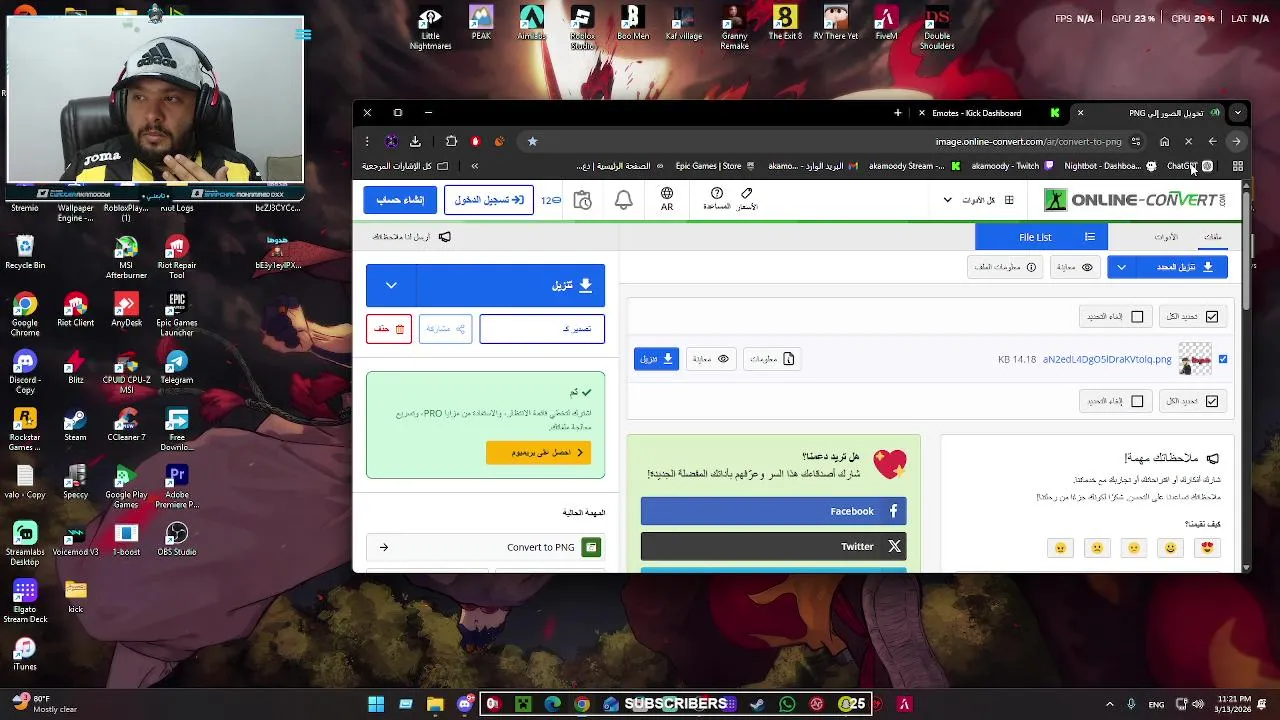
Task: Toggle the checkbox next to aN2edL4DgO5IDraKVtoIq.png
Action: point(1222,359)
